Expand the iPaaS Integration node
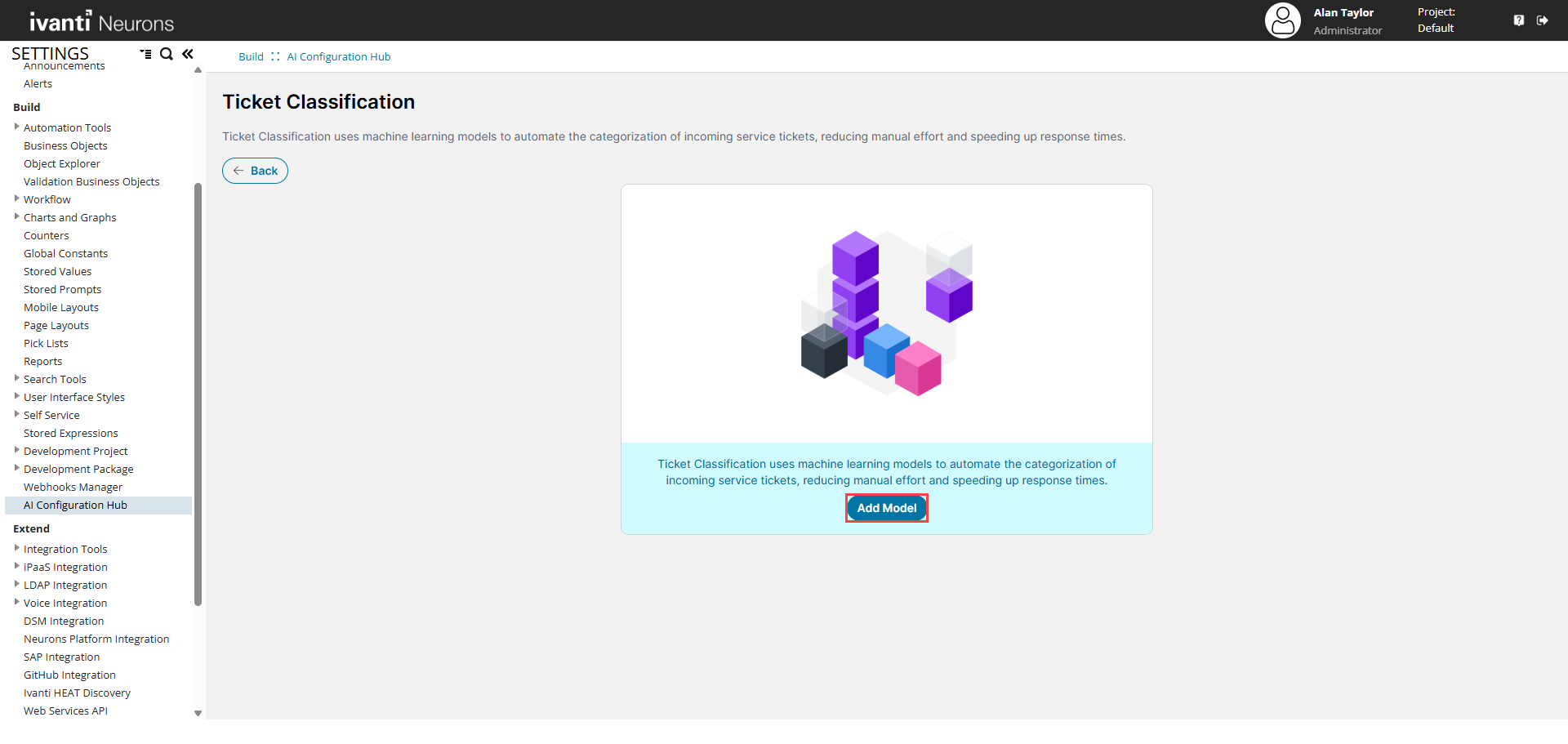 16,566
